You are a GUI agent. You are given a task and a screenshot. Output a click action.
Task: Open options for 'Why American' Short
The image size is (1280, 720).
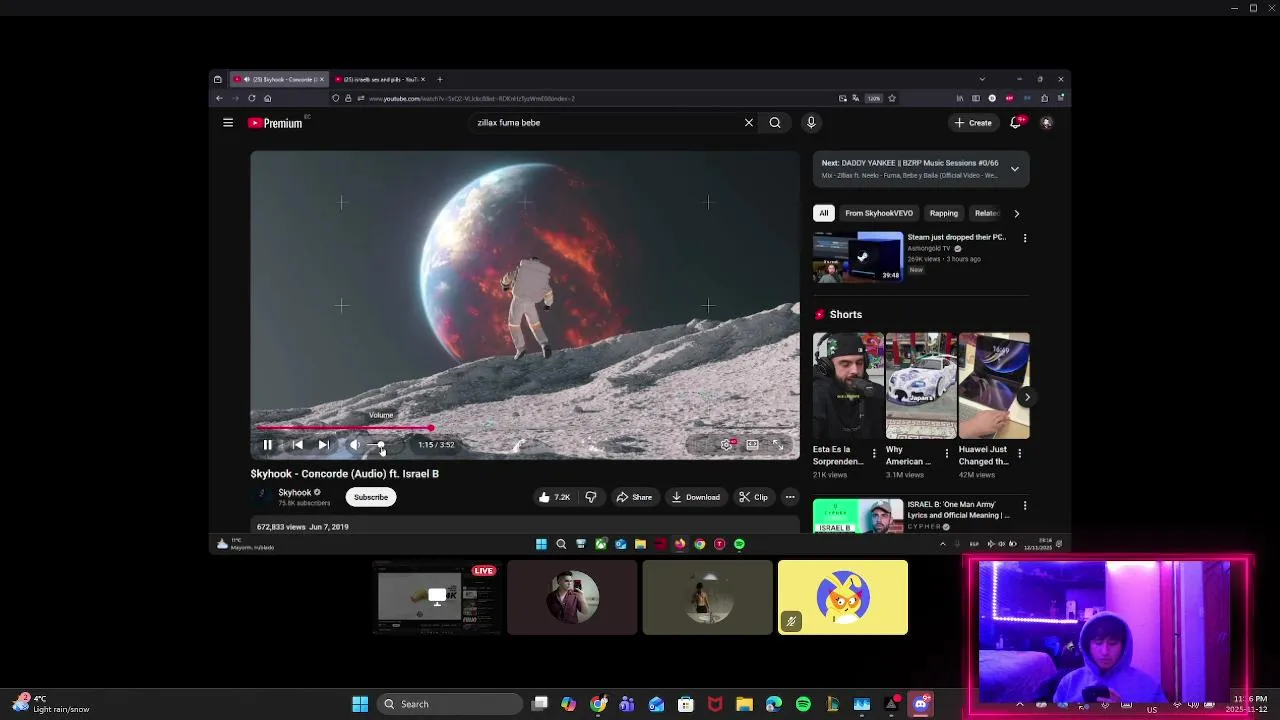947,454
